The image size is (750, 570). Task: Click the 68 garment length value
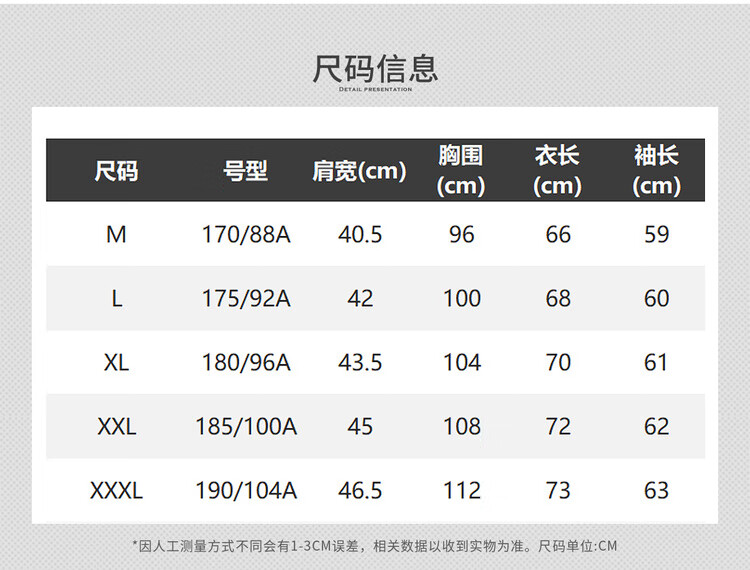(558, 299)
